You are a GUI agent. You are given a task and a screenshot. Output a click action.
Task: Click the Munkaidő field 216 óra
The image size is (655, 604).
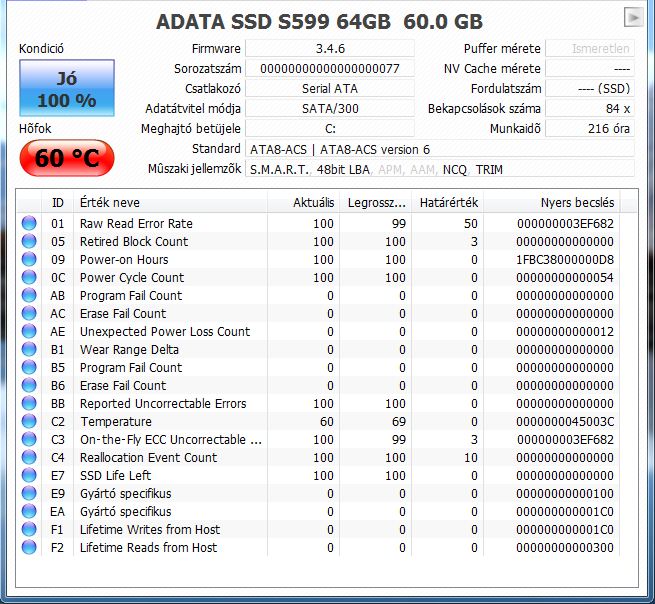click(590, 129)
